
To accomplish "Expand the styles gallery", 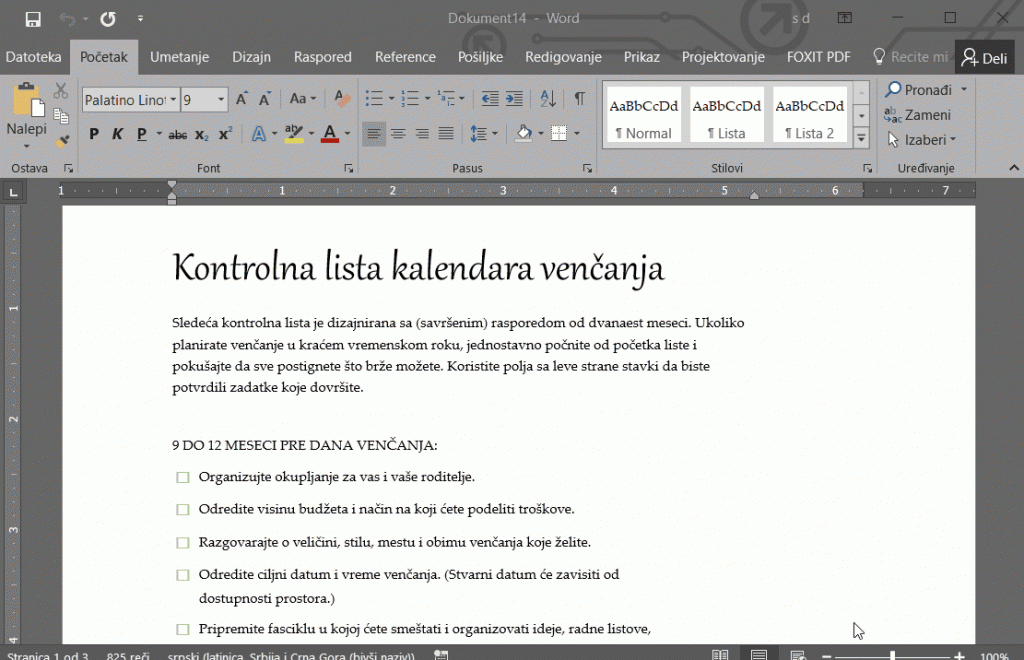I will coord(861,138).
